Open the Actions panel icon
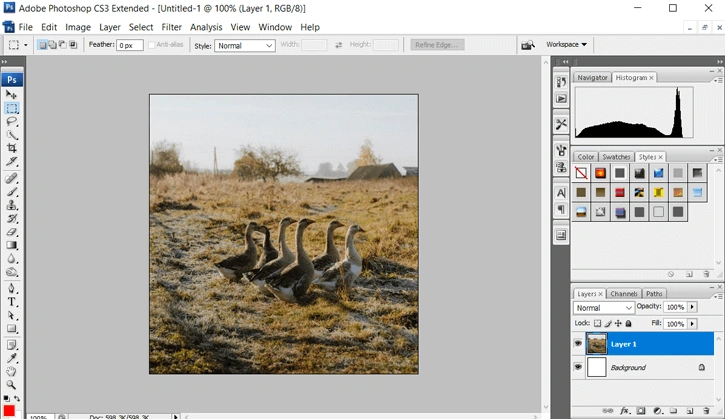The width and height of the screenshot is (725, 419). [x=561, y=99]
